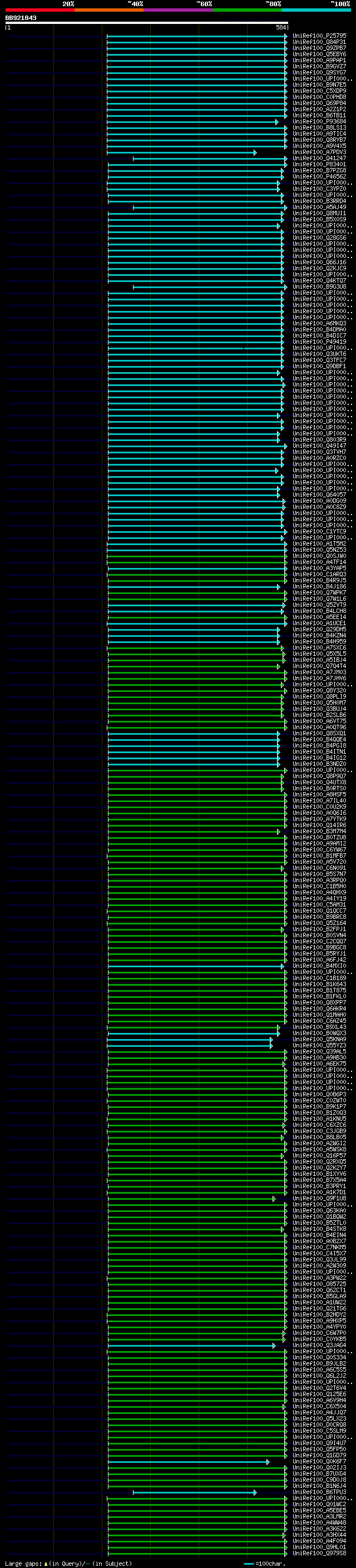Open hit UniRef100_A1UCE1

pyautogui.click(x=319, y=624)
